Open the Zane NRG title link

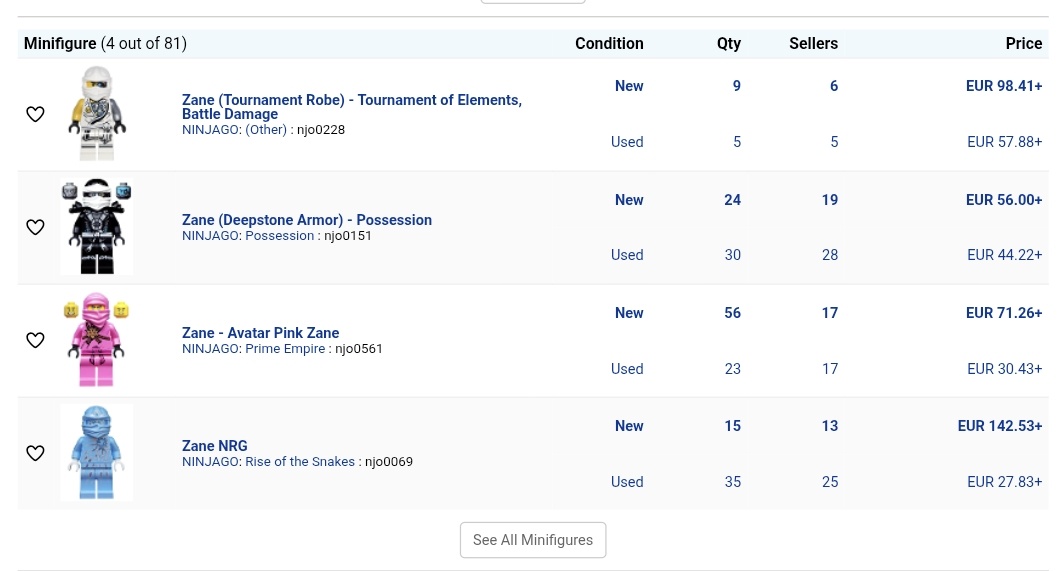(215, 446)
